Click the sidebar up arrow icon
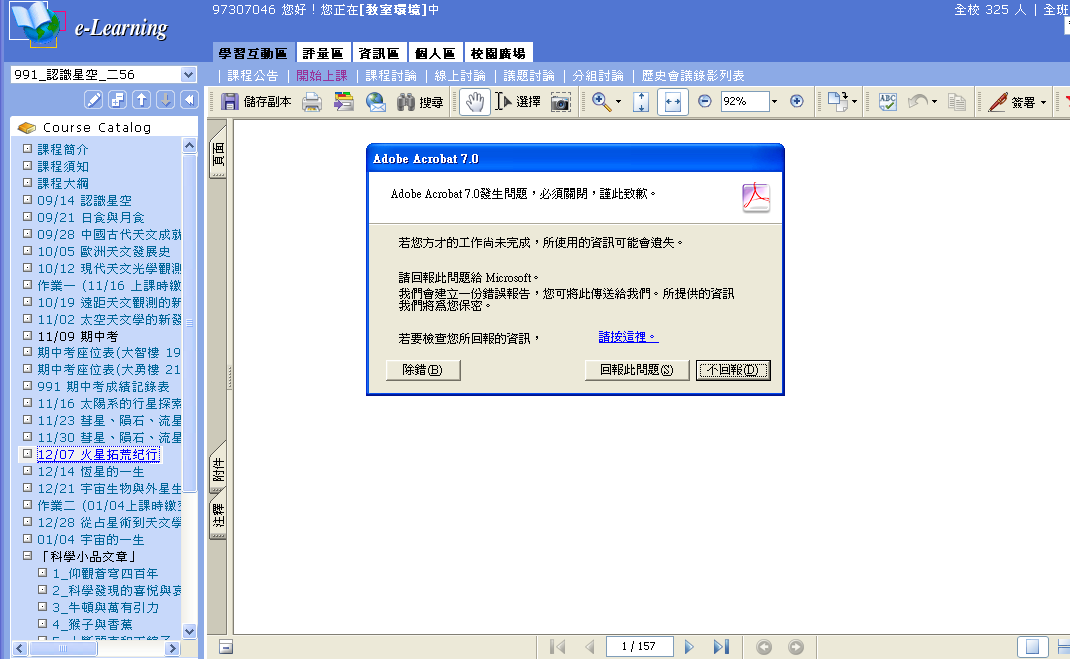This screenshot has width=1070, height=659. (141, 100)
